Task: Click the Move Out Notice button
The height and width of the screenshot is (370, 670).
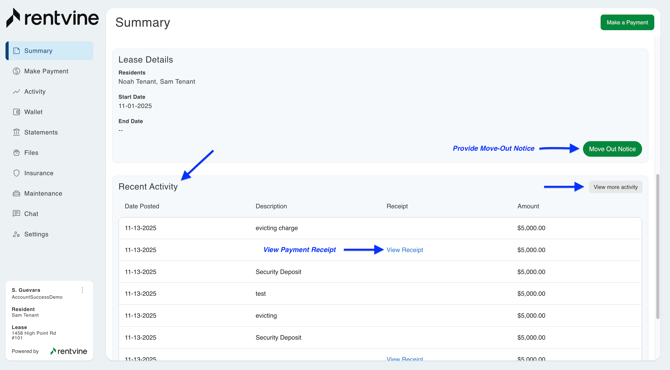Action: (612, 149)
